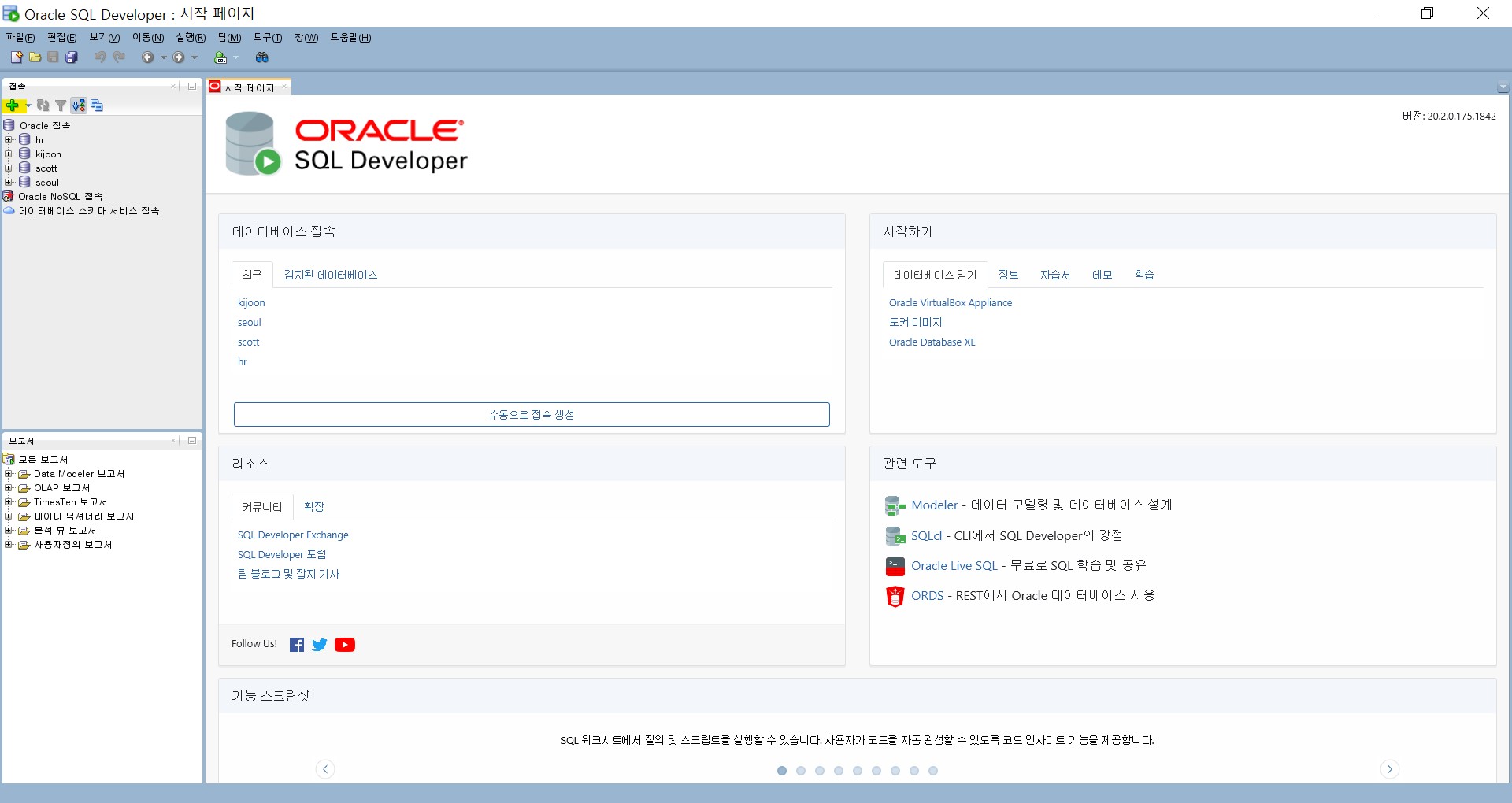The image size is (1512, 803).
Task: Open the YouTube Follow Us icon
Action: 345,645
